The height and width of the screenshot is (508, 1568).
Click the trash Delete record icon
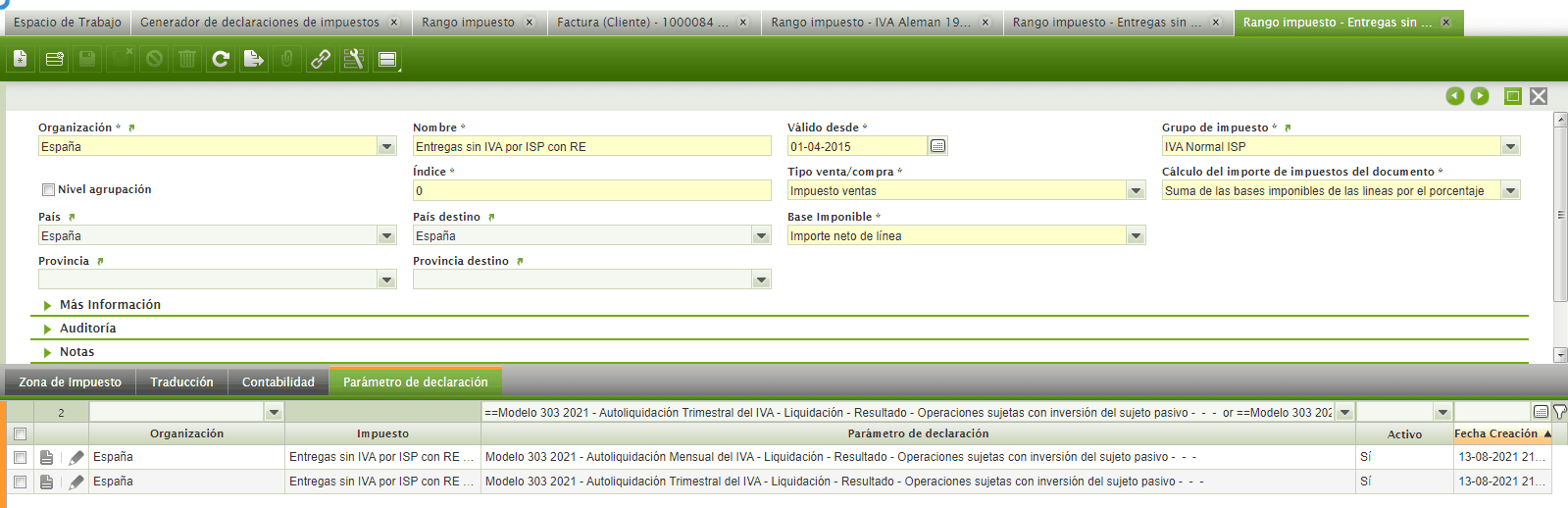[x=187, y=60]
